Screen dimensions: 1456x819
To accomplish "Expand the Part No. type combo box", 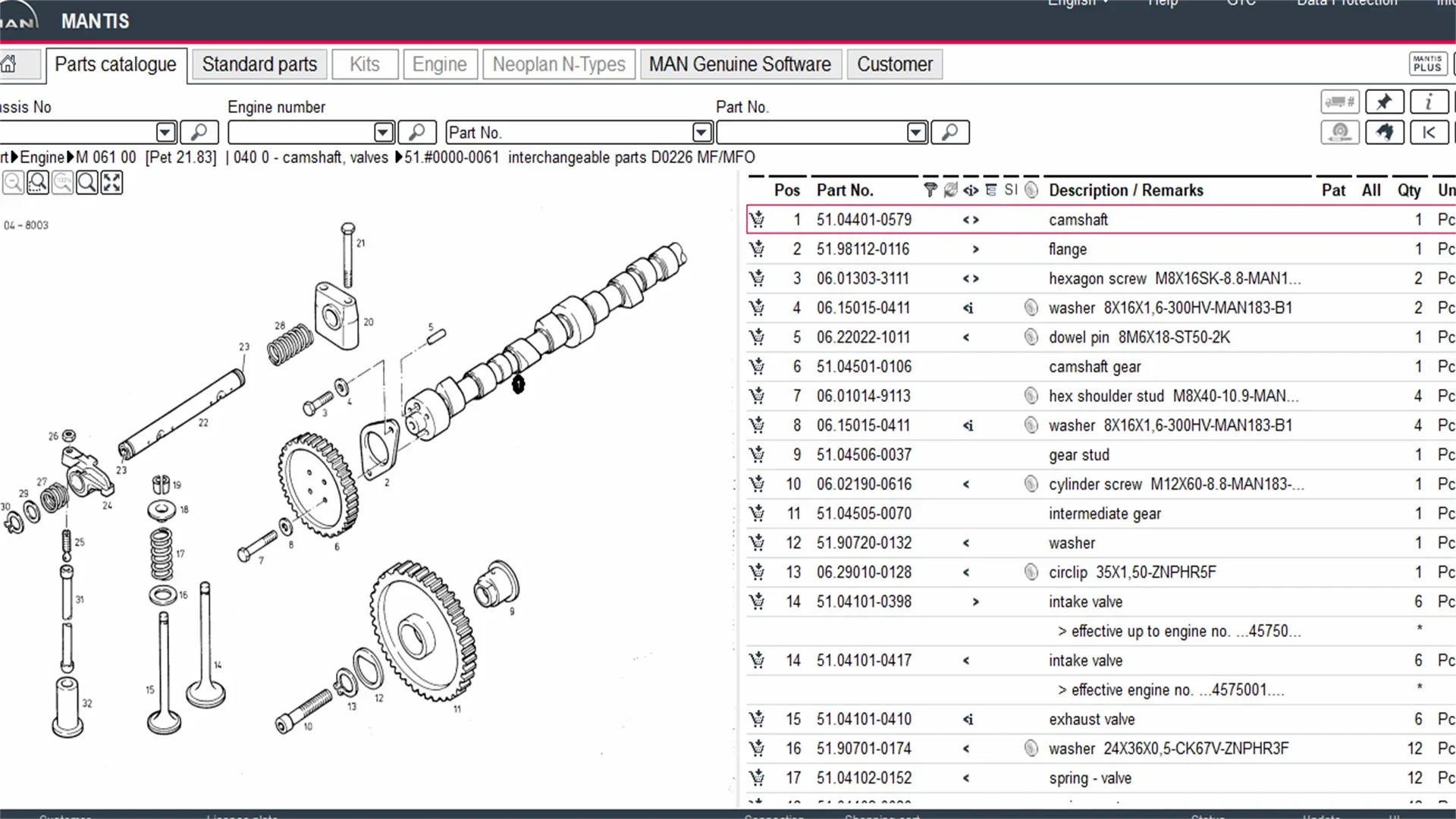I will click(701, 133).
